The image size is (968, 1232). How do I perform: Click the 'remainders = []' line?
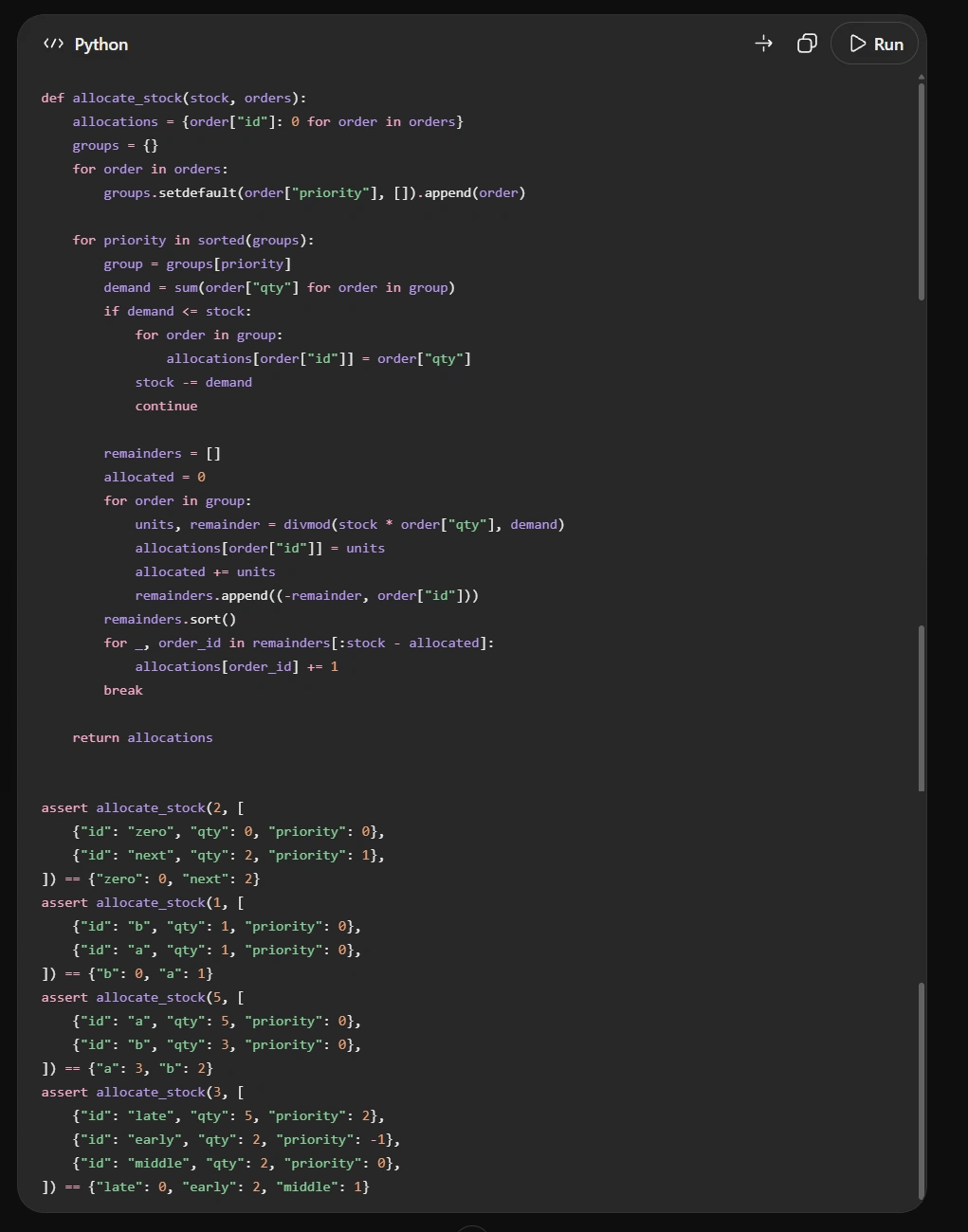tap(162, 453)
